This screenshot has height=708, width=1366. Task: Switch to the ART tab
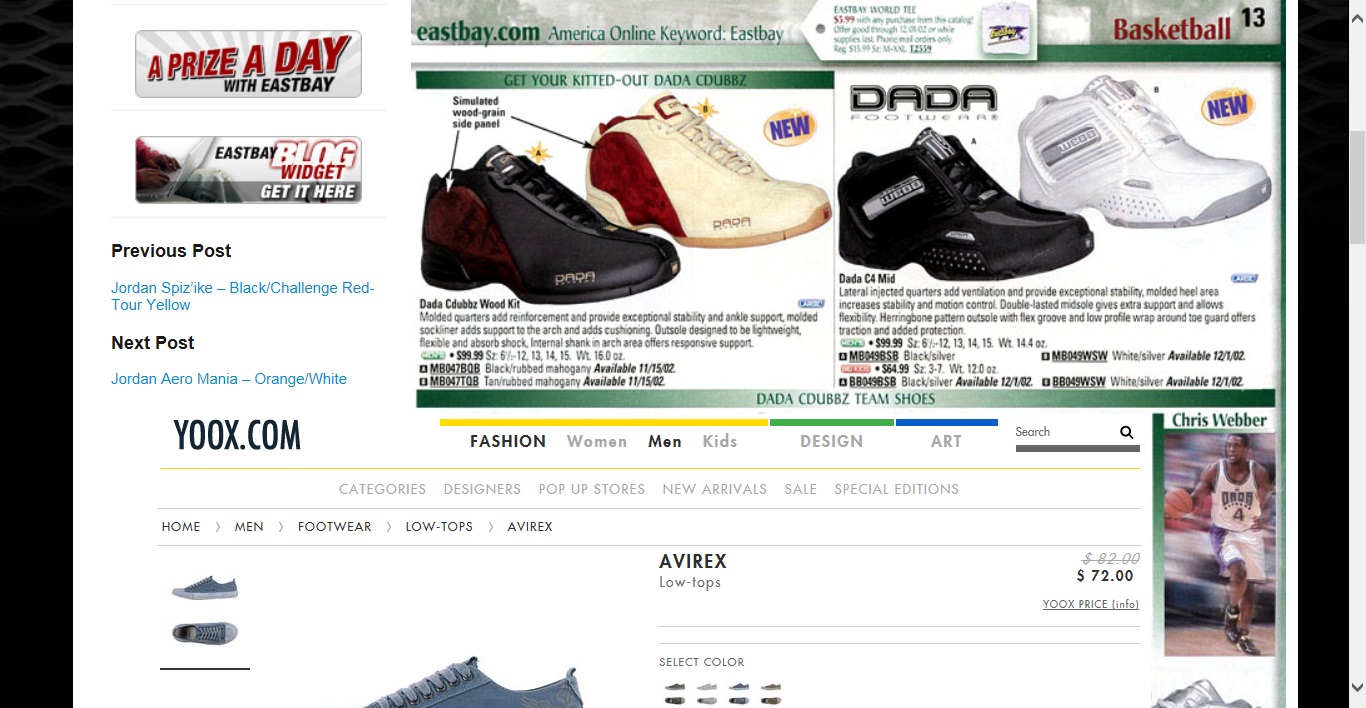[946, 442]
